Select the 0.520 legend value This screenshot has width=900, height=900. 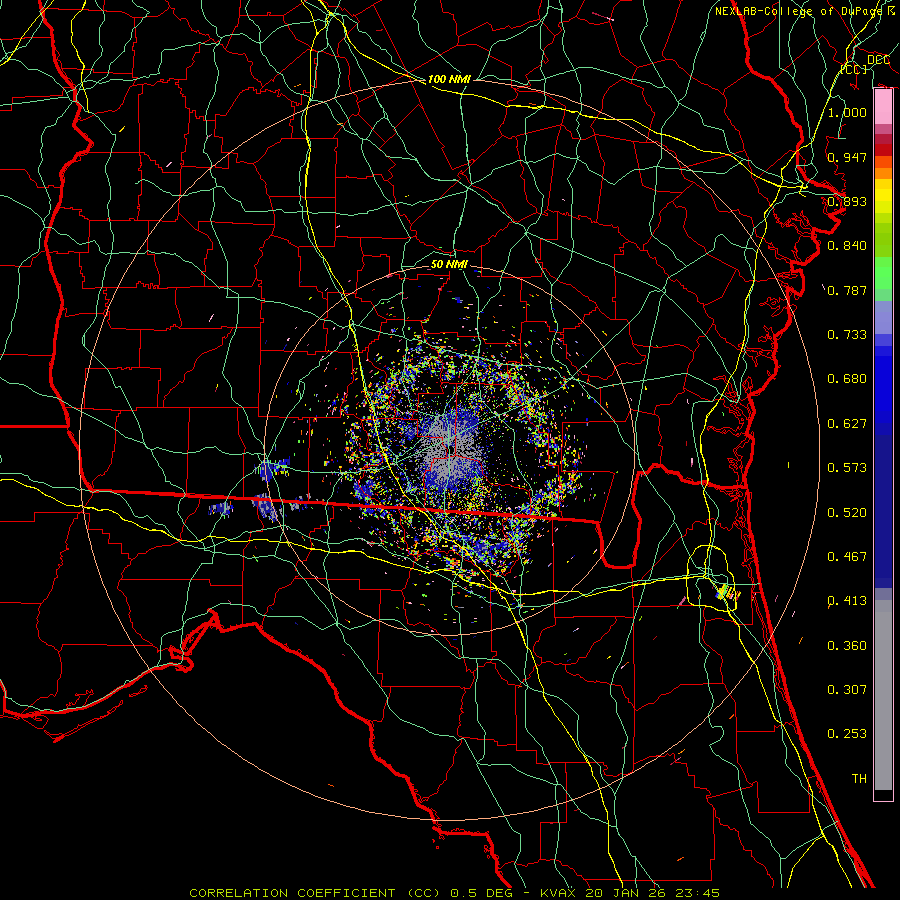(x=847, y=513)
